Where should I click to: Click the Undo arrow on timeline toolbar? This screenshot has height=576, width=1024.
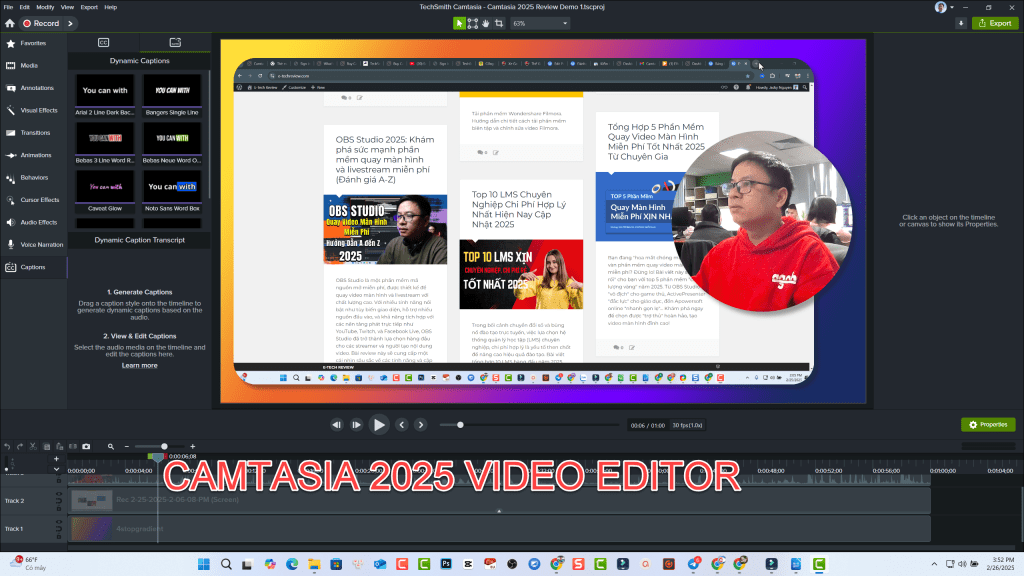(7, 446)
